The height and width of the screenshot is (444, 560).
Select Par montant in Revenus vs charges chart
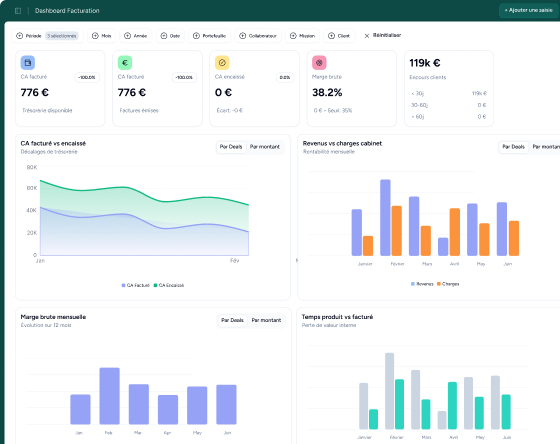546,147
